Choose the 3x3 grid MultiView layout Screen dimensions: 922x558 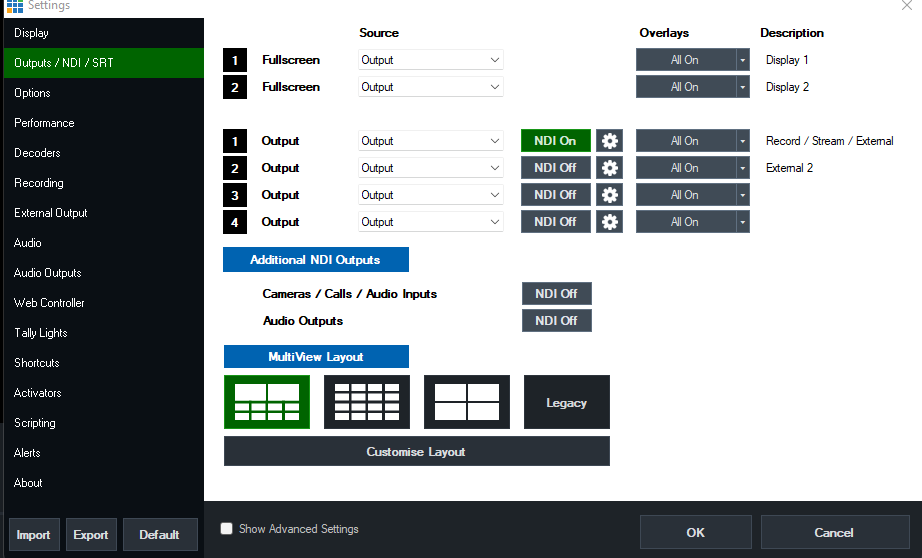pos(367,402)
